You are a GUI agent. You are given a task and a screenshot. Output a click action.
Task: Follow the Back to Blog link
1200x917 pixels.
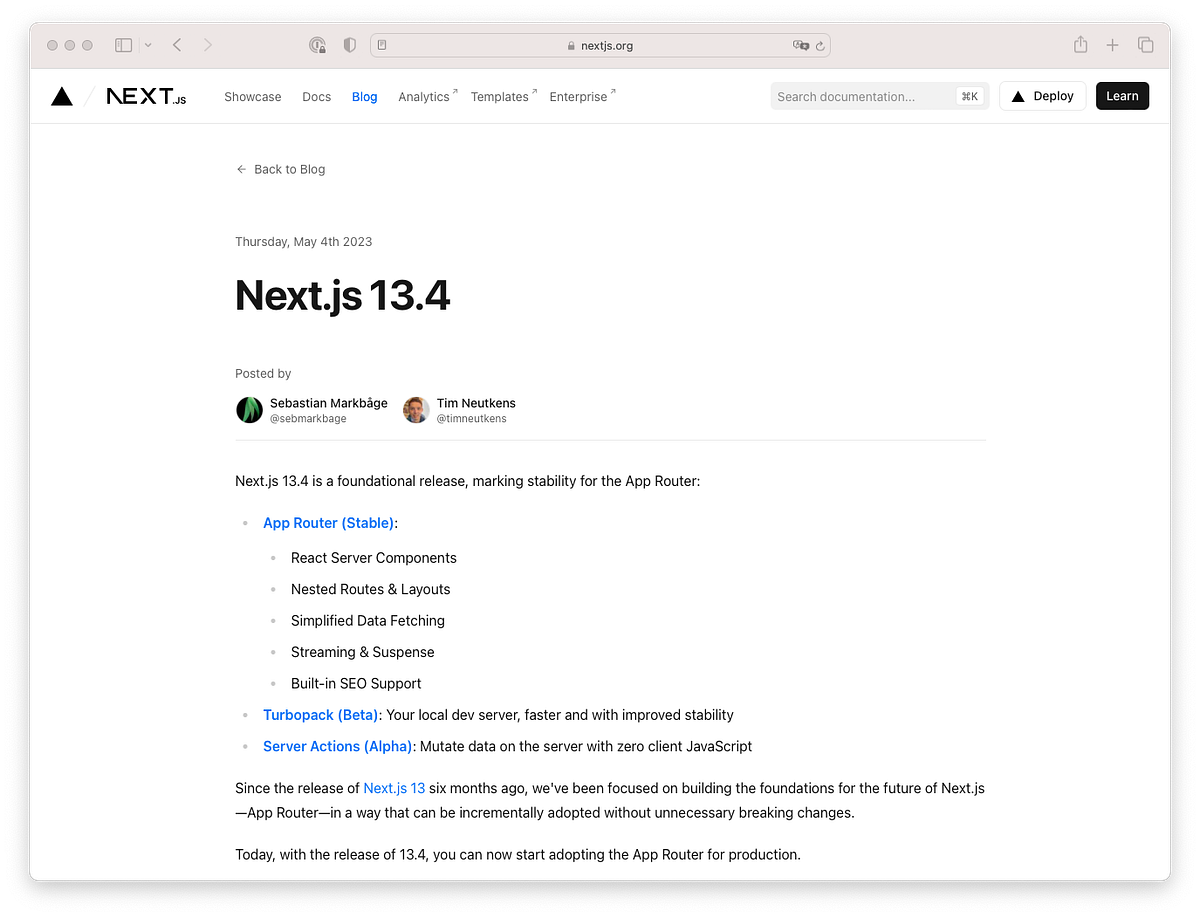click(280, 169)
